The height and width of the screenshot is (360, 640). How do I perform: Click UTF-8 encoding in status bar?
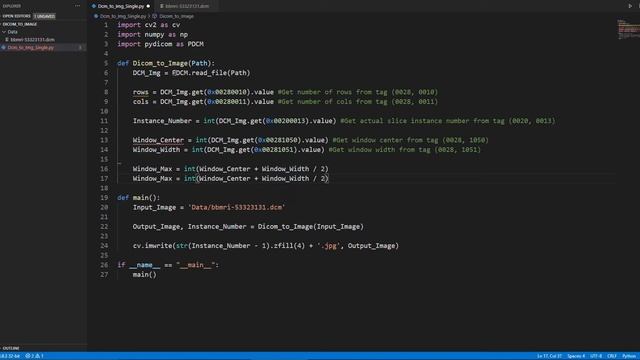(x=596, y=356)
